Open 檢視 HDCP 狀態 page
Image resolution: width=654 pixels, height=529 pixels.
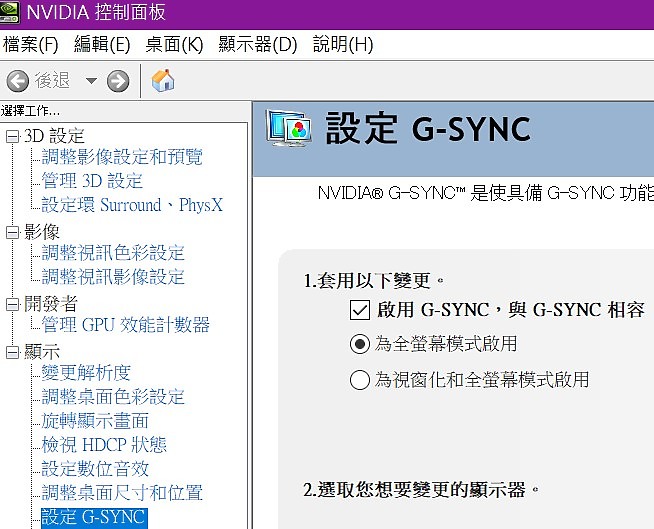click(104, 445)
